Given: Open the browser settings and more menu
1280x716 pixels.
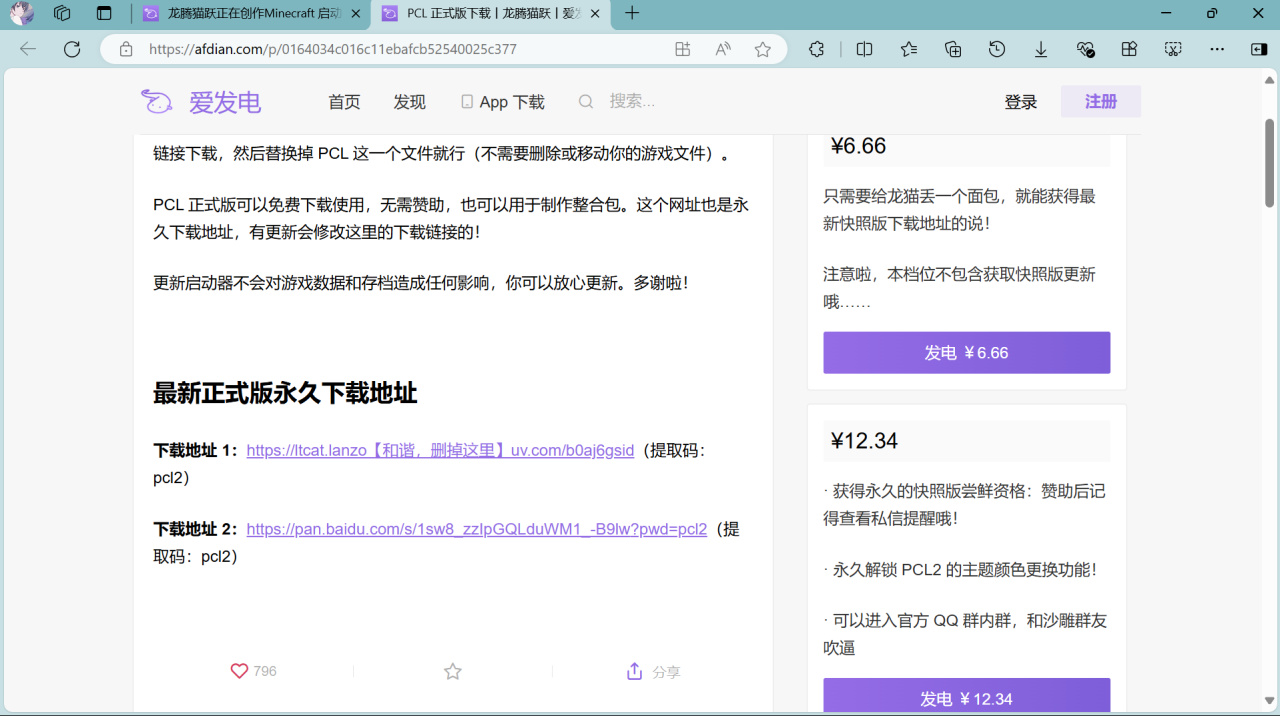Looking at the screenshot, I should click(x=1217, y=49).
